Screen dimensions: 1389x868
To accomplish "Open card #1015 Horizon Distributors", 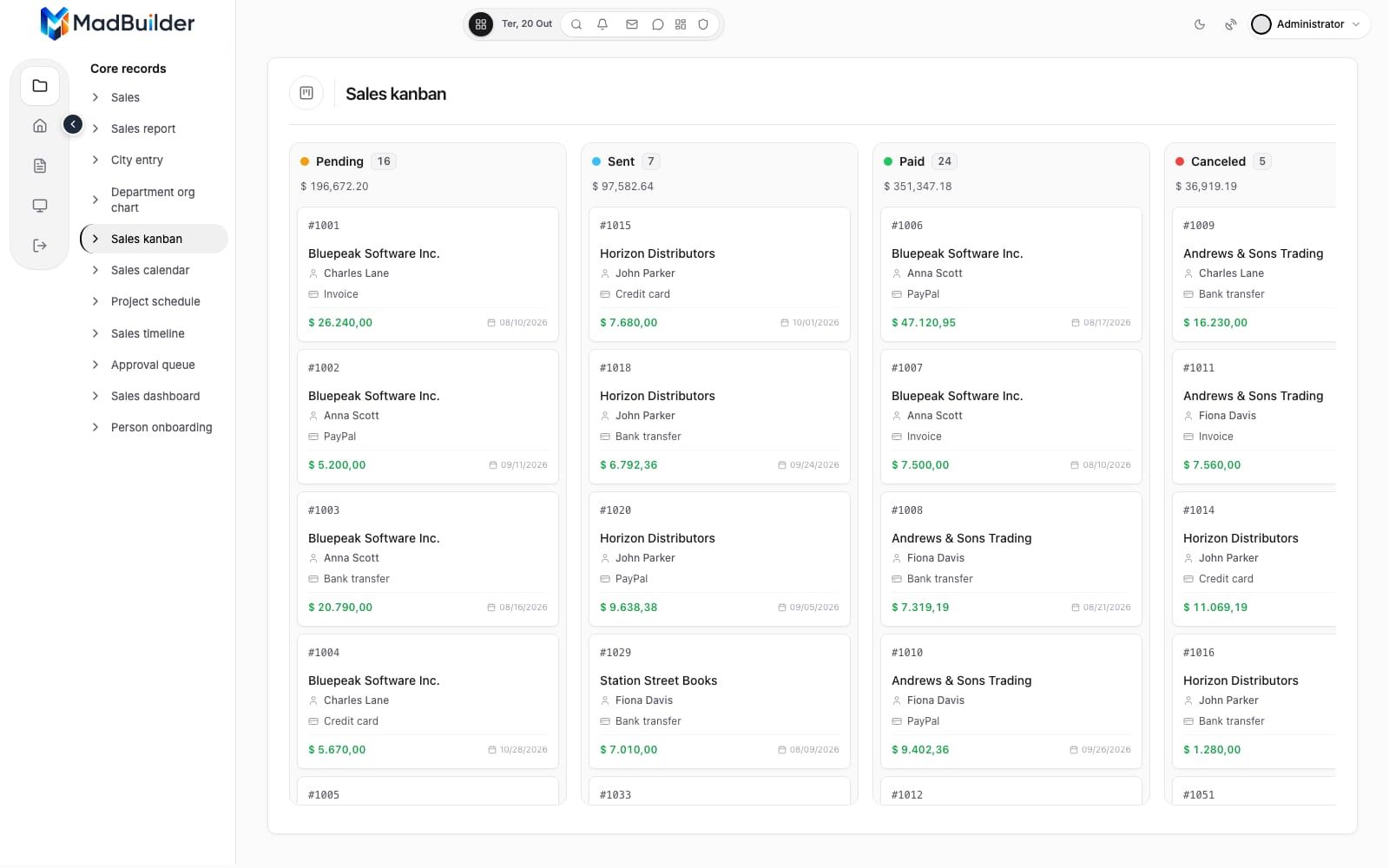I will click(x=720, y=274).
